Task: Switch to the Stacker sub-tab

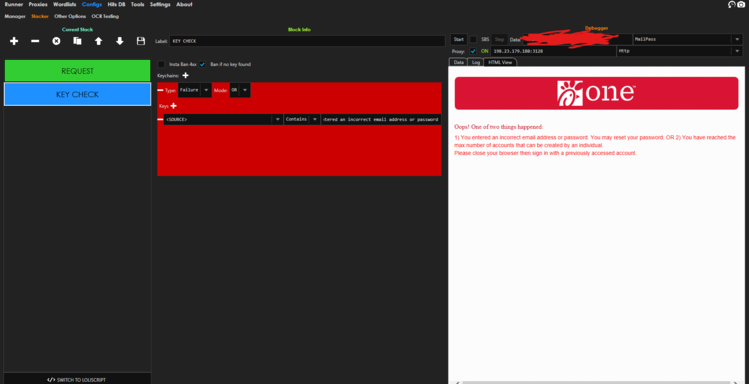Action: click(x=40, y=16)
